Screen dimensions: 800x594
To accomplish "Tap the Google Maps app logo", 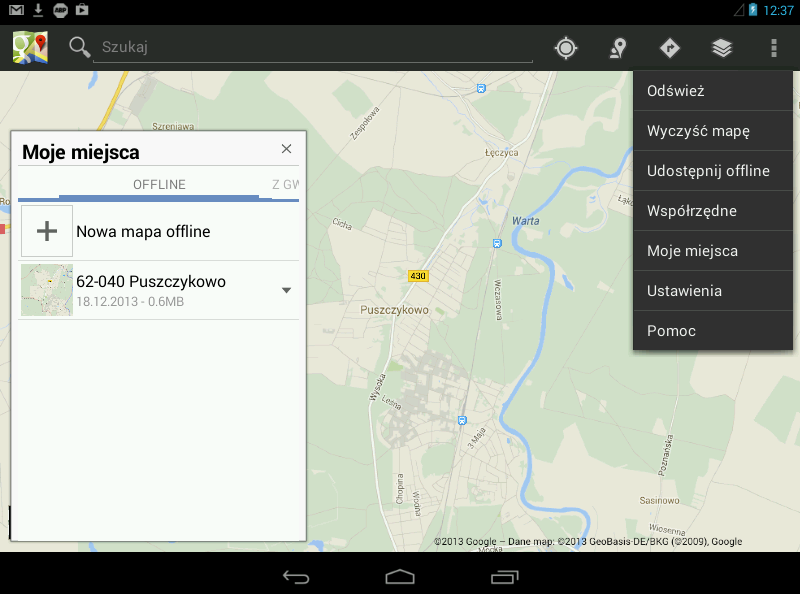I will point(30,47).
